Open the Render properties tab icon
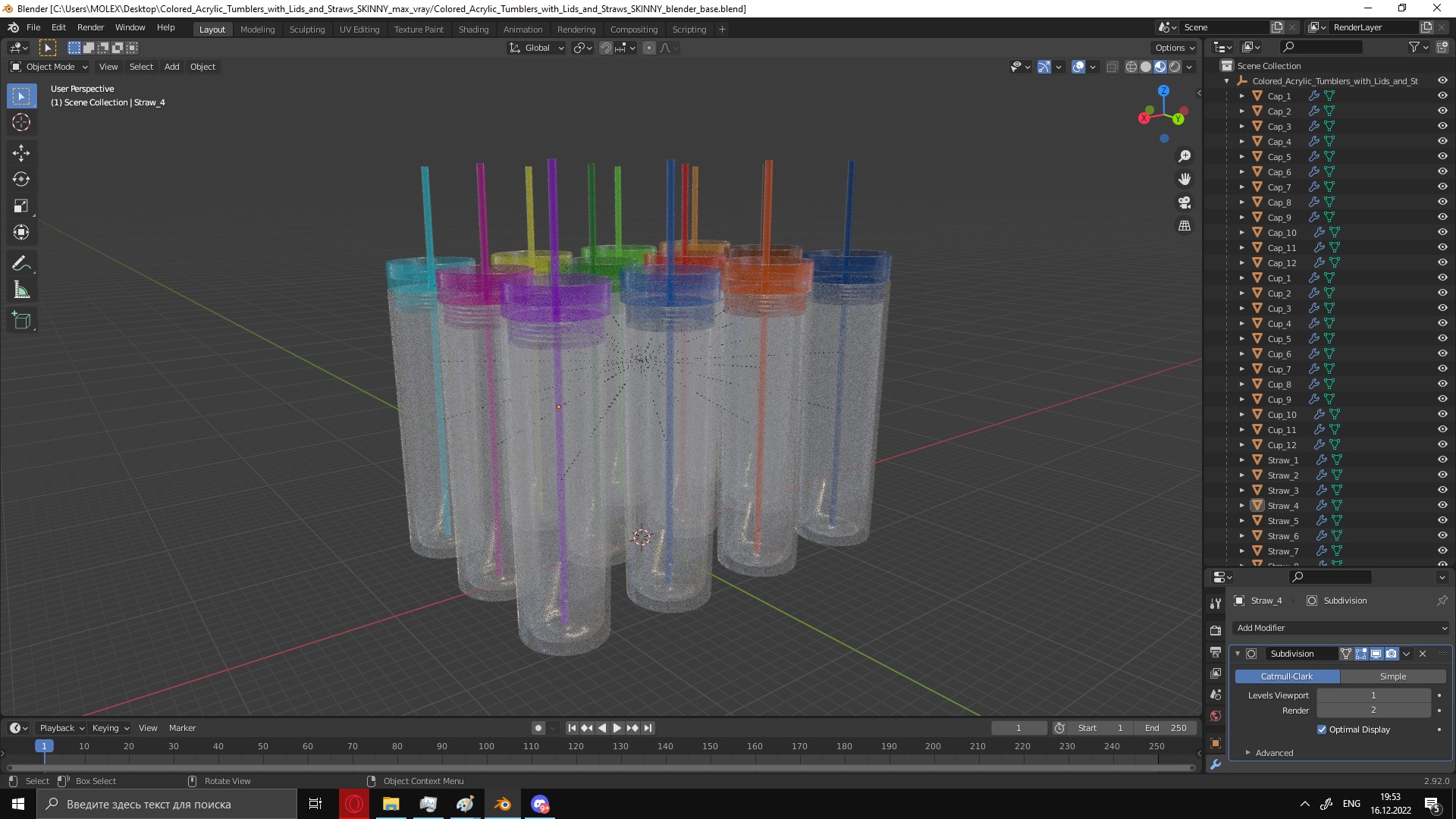1456x819 pixels. 1216,631
